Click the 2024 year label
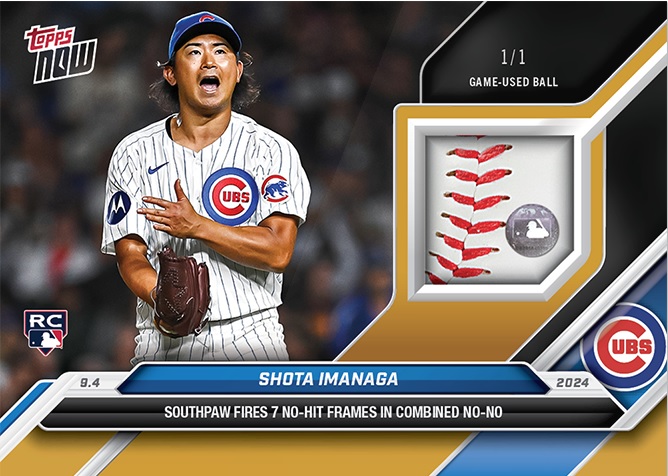This screenshot has width=668, height=476. (x=573, y=382)
